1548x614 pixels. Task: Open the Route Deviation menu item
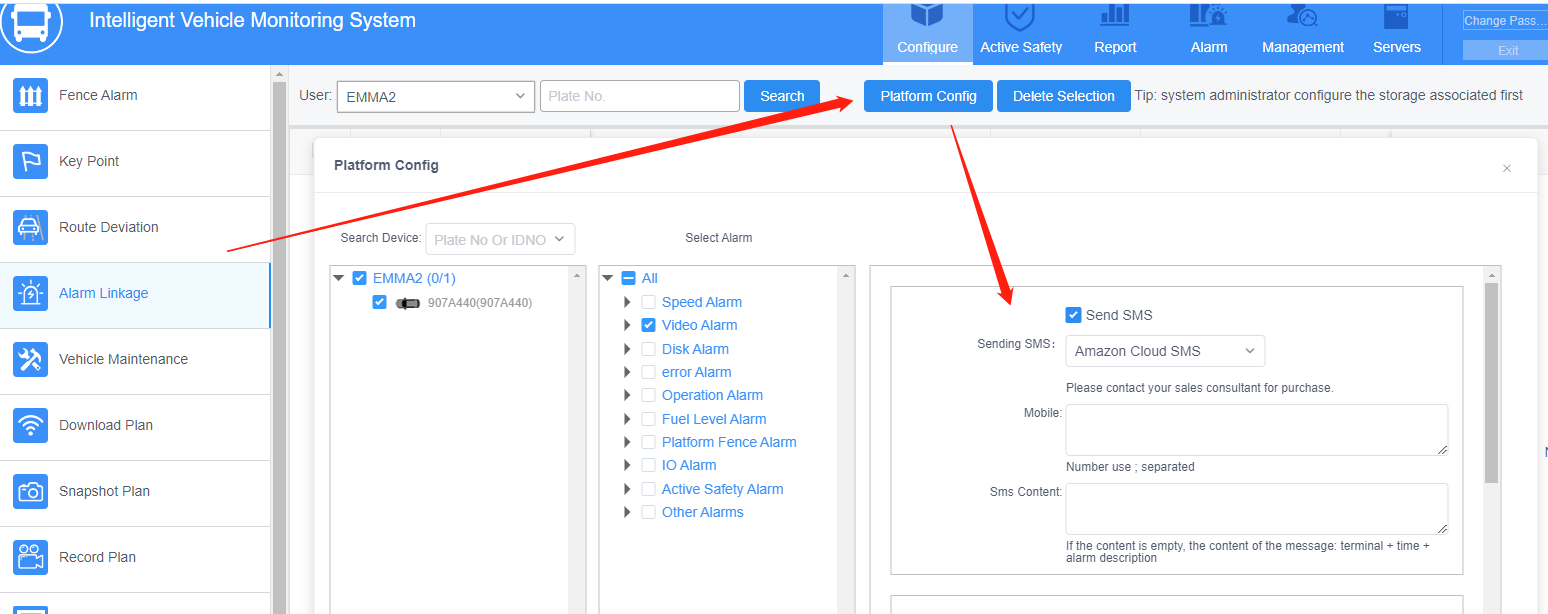(x=135, y=229)
